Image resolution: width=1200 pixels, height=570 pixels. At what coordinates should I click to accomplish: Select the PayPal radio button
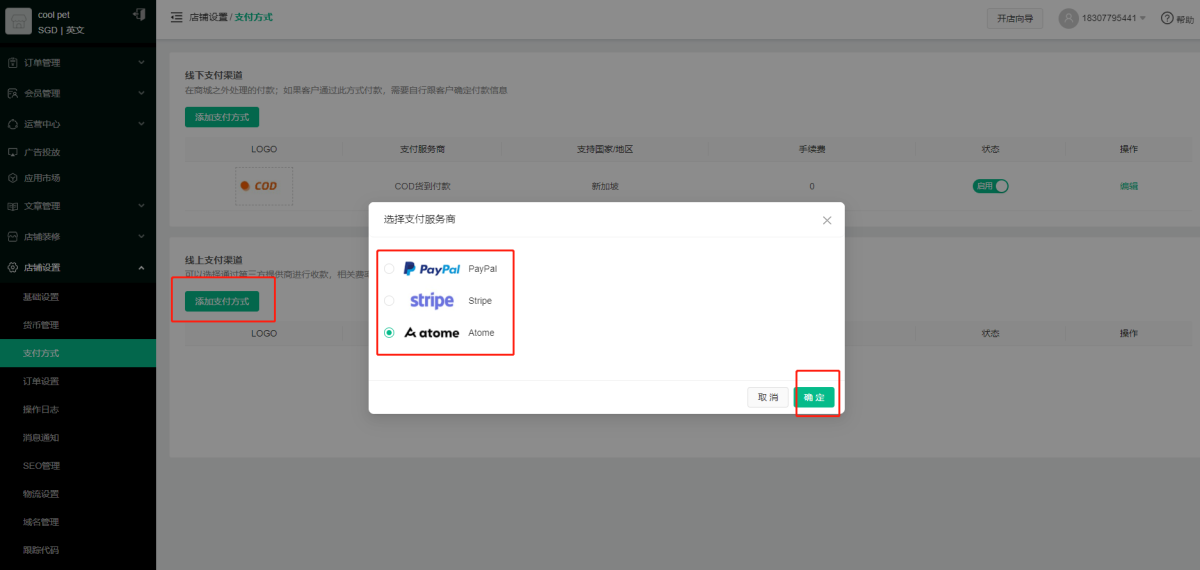click(389, 269)
